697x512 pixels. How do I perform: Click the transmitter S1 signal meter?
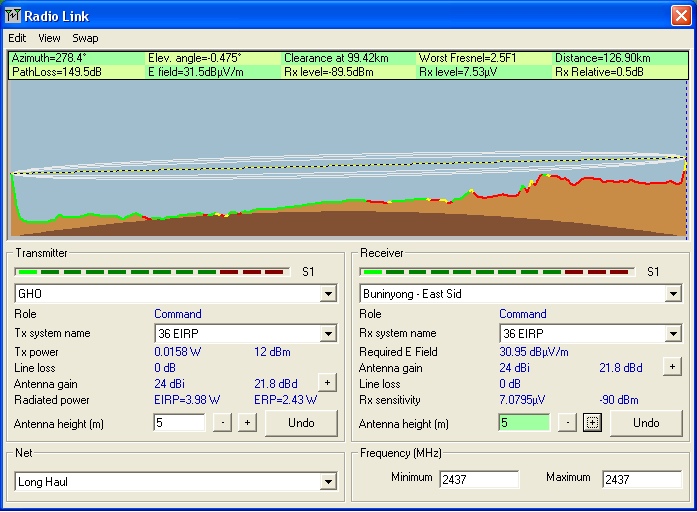pos(152,272)
